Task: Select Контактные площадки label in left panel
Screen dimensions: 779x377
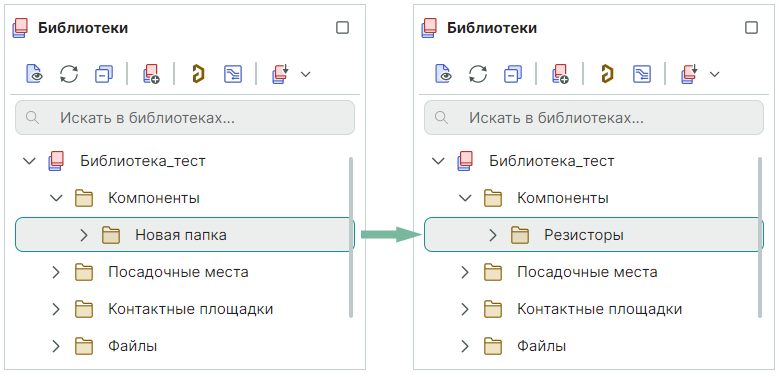Action: (x=191, y=309)
